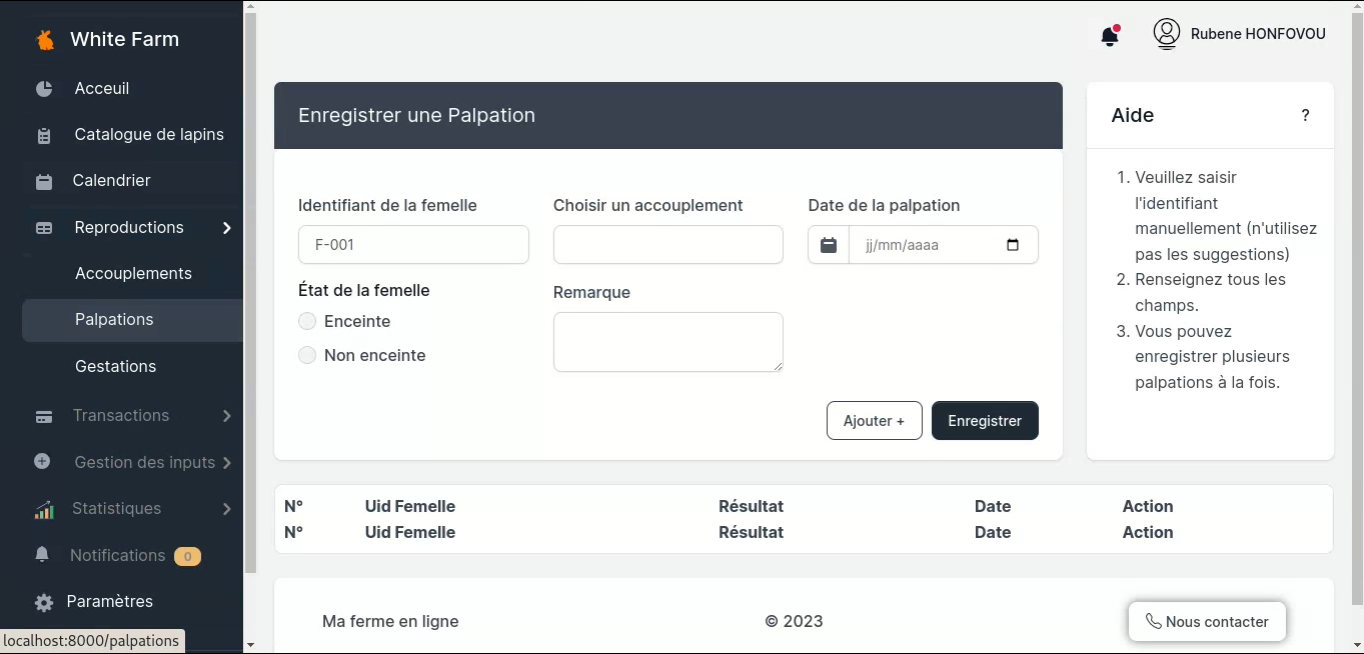Click the user profile avatar icon

pos(1166,34)
